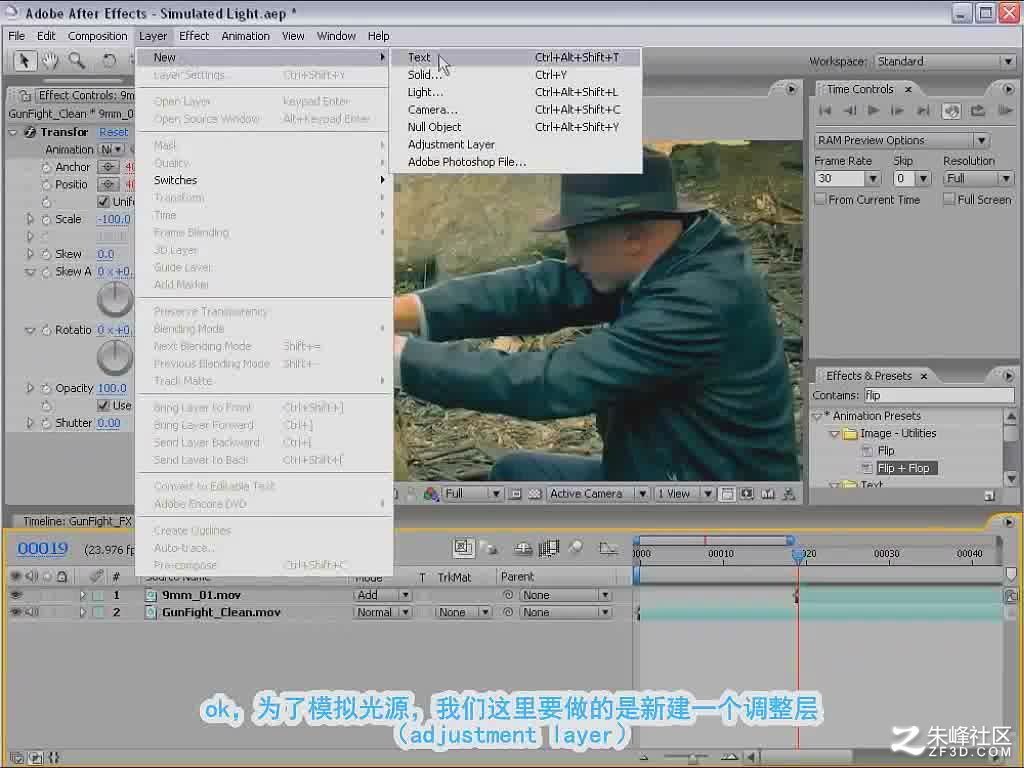Viewport: 1024px width, 768px height.
Task: Click the Opacity value 100.0
Action: 112,389
